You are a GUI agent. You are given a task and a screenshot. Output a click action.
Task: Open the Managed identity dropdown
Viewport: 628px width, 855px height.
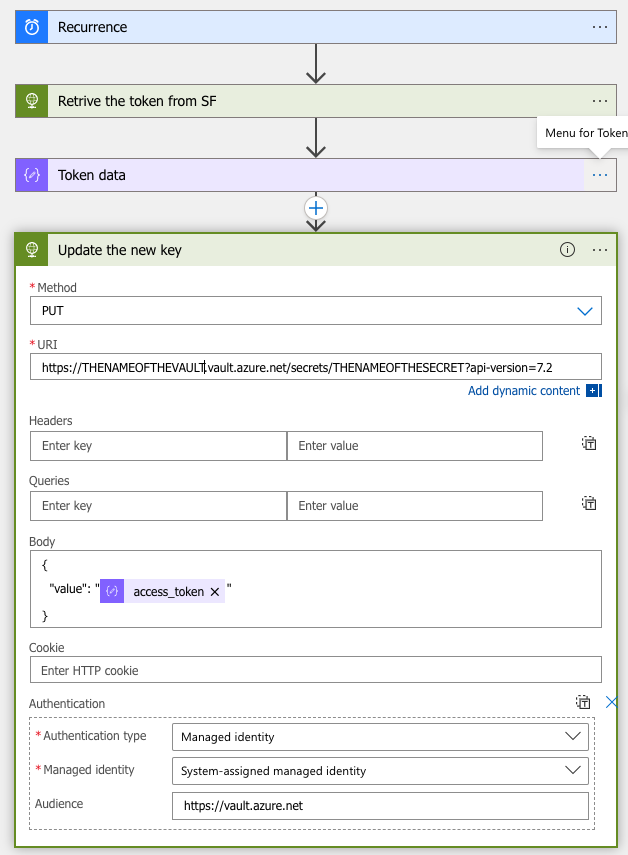573,770
